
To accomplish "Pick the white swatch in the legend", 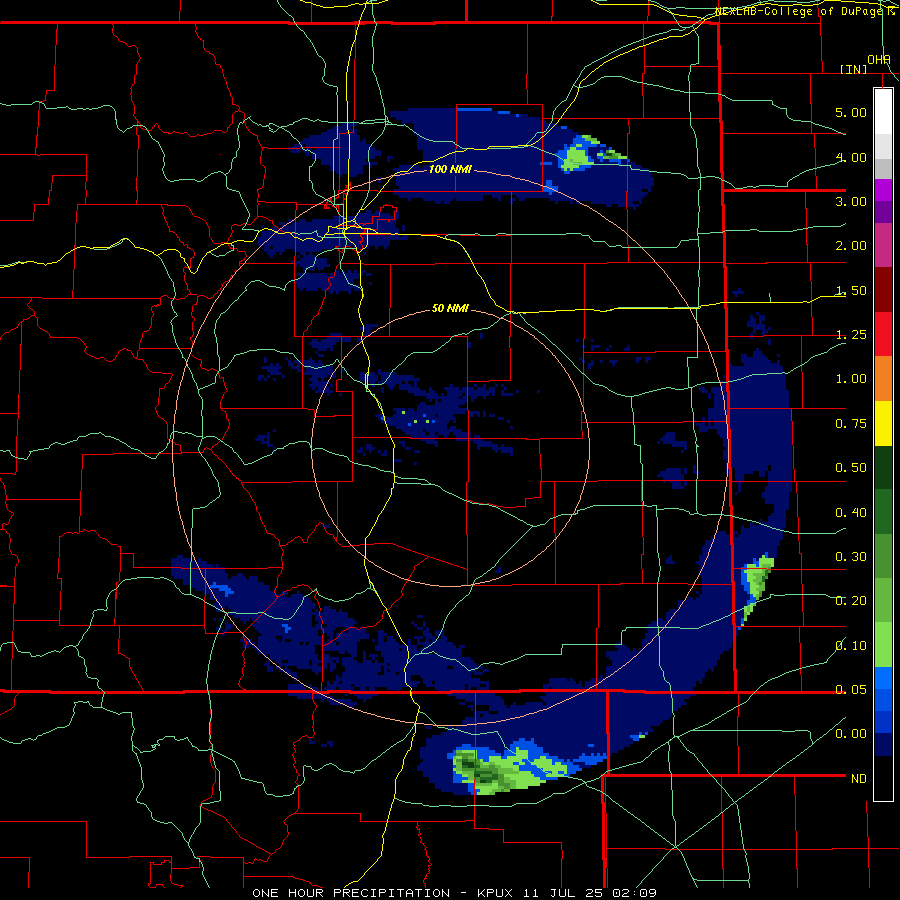I will pos(883,111).
